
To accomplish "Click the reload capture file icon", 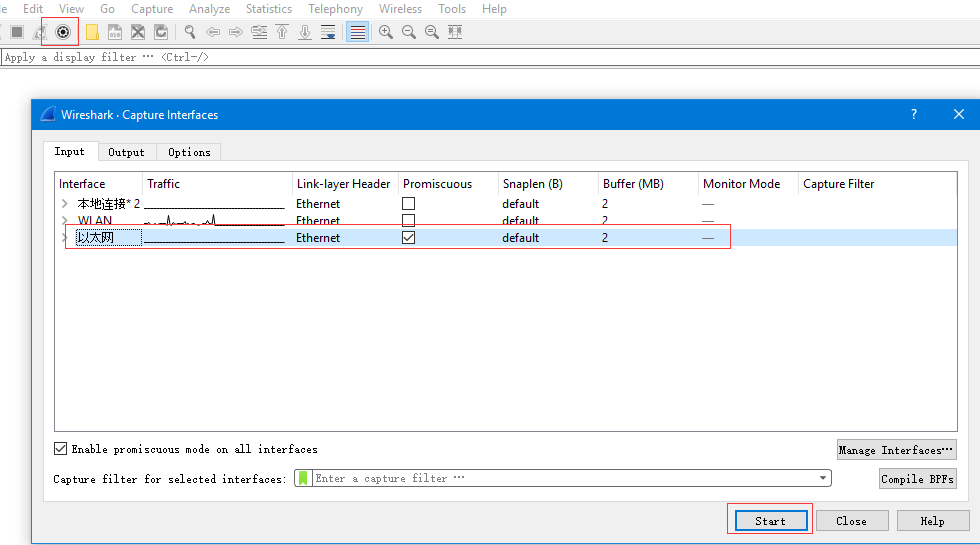I will coord(161,32).
